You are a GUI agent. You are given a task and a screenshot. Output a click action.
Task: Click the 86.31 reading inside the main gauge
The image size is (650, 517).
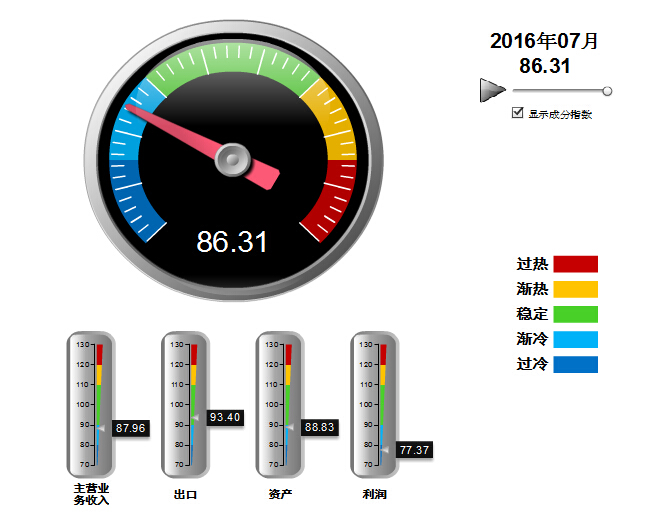coord(232,242)
